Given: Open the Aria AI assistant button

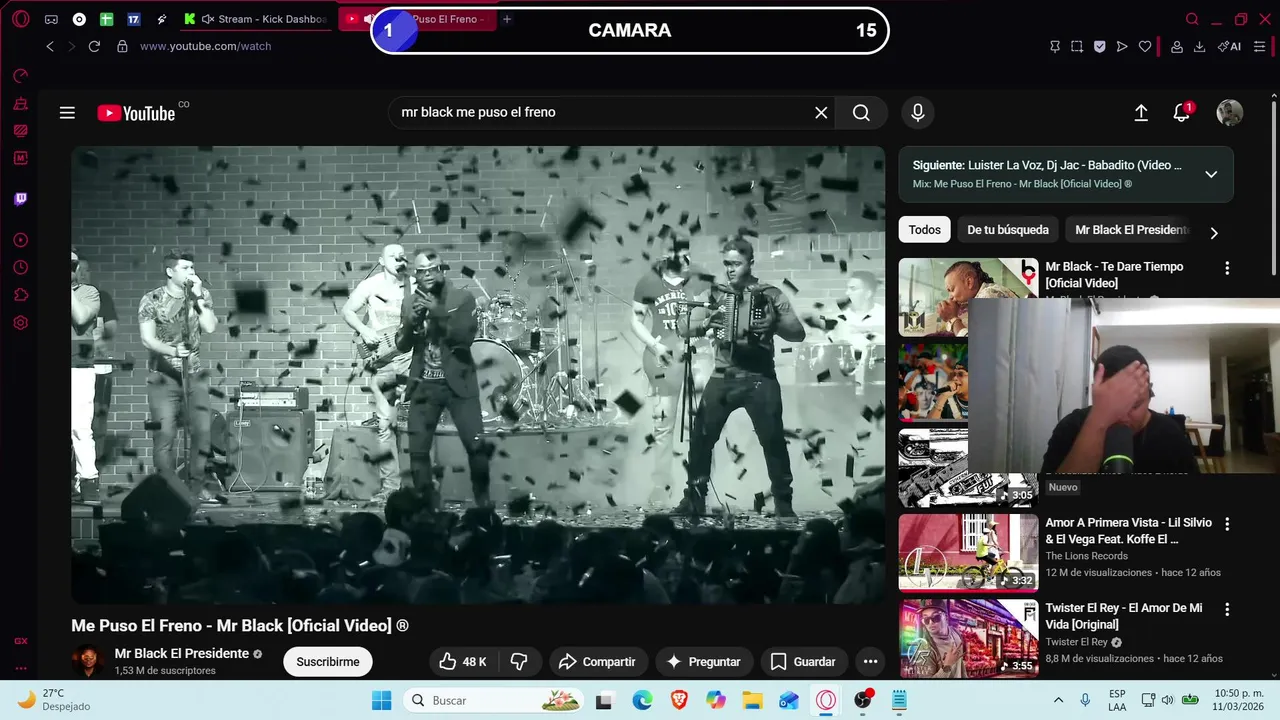Looking at the screenshot, I should (x=1229, y=46).
